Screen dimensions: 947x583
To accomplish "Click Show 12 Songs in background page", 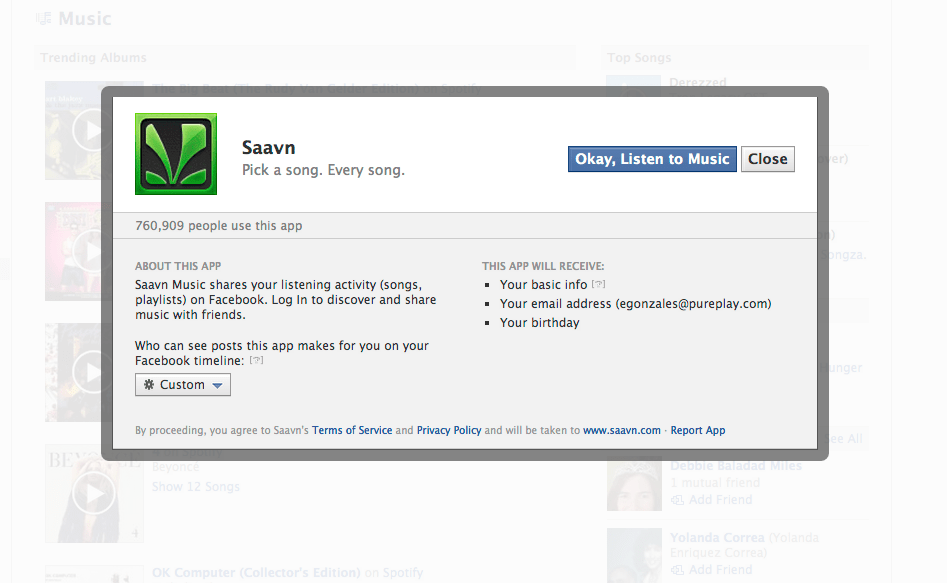I will pos(196,486).
